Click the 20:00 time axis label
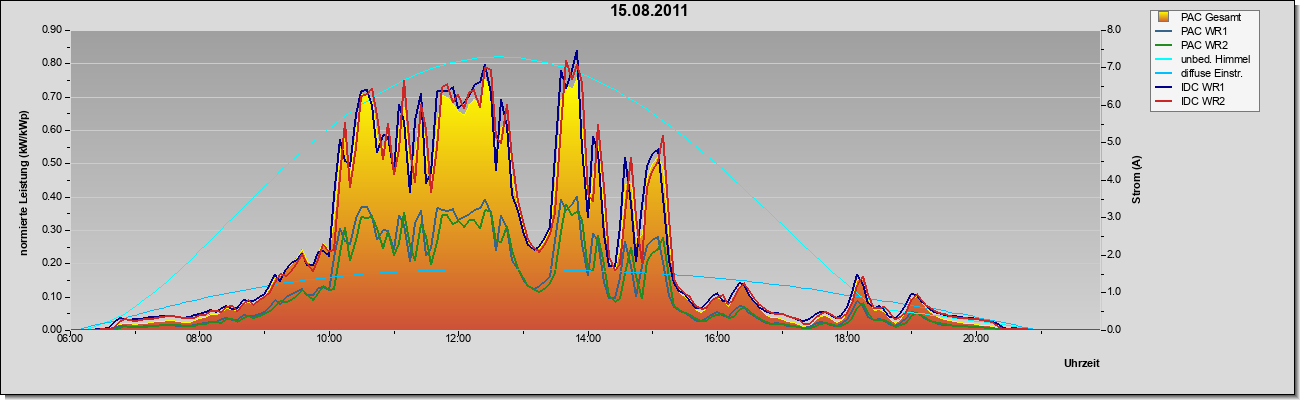Viewport: 1300px width, 400px height. click(x=977, y=341)
